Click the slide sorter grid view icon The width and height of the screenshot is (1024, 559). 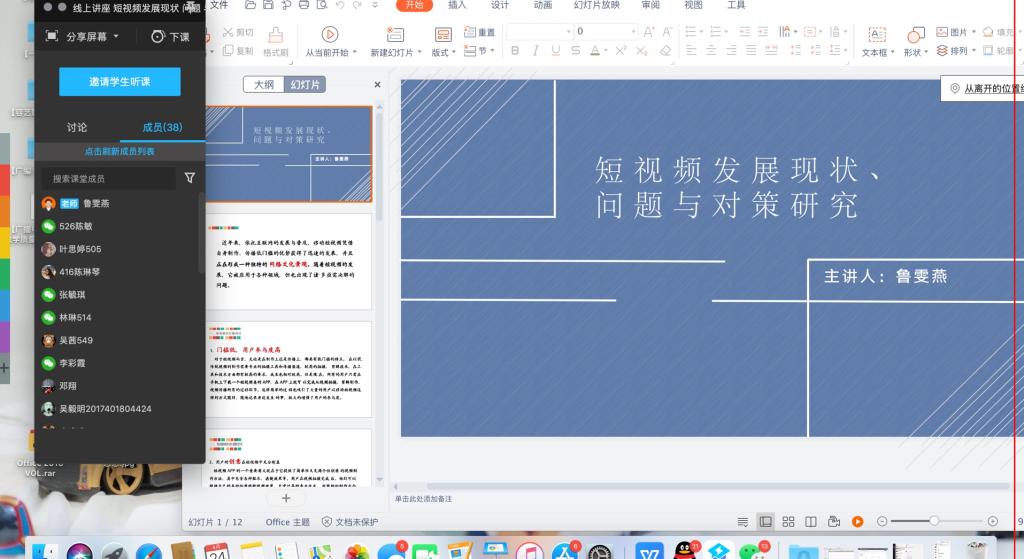pyautogui.click(x=788, y=521)
